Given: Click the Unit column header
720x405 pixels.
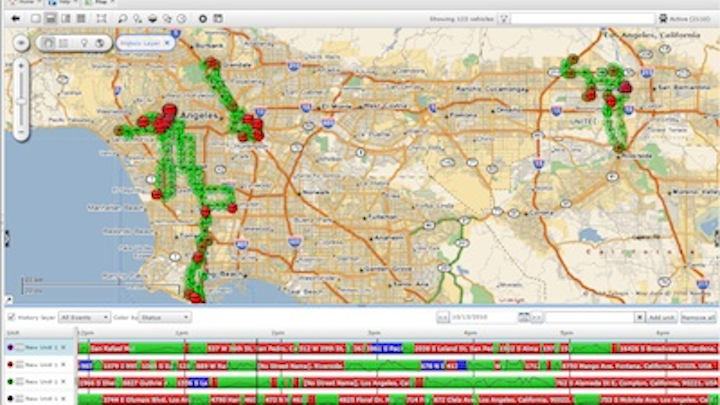Looking at the screenshot, I should point(13,332).
